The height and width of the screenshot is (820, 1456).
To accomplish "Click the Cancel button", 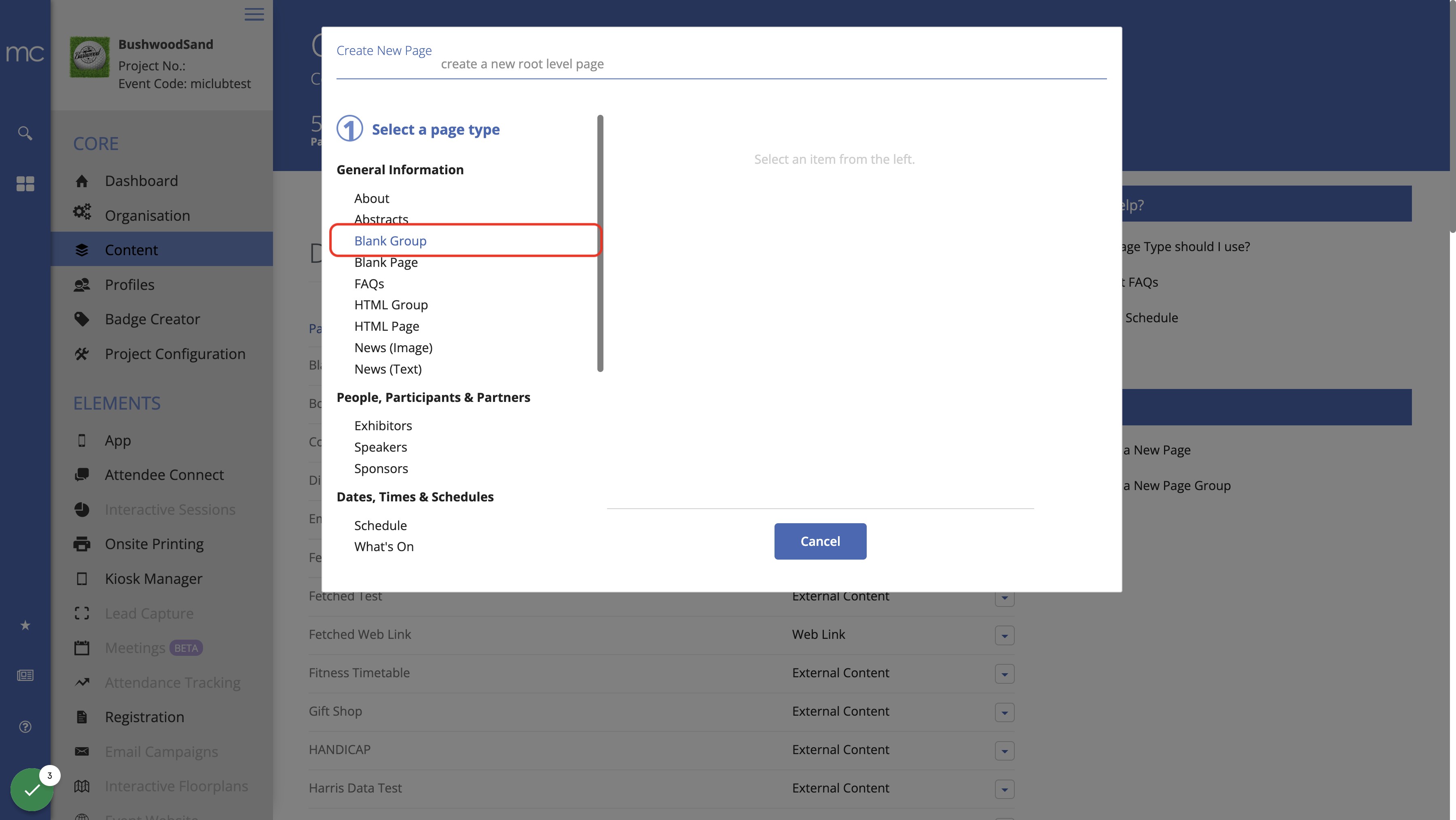I will click(x=820, y=541).
